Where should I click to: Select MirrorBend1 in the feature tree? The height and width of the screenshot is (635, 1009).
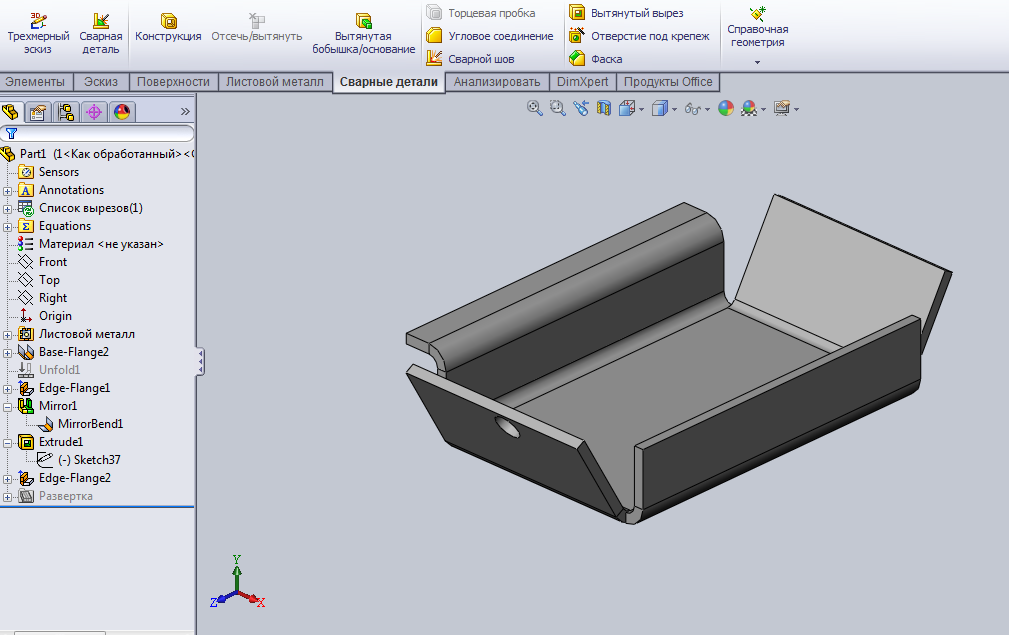(91, 424)
